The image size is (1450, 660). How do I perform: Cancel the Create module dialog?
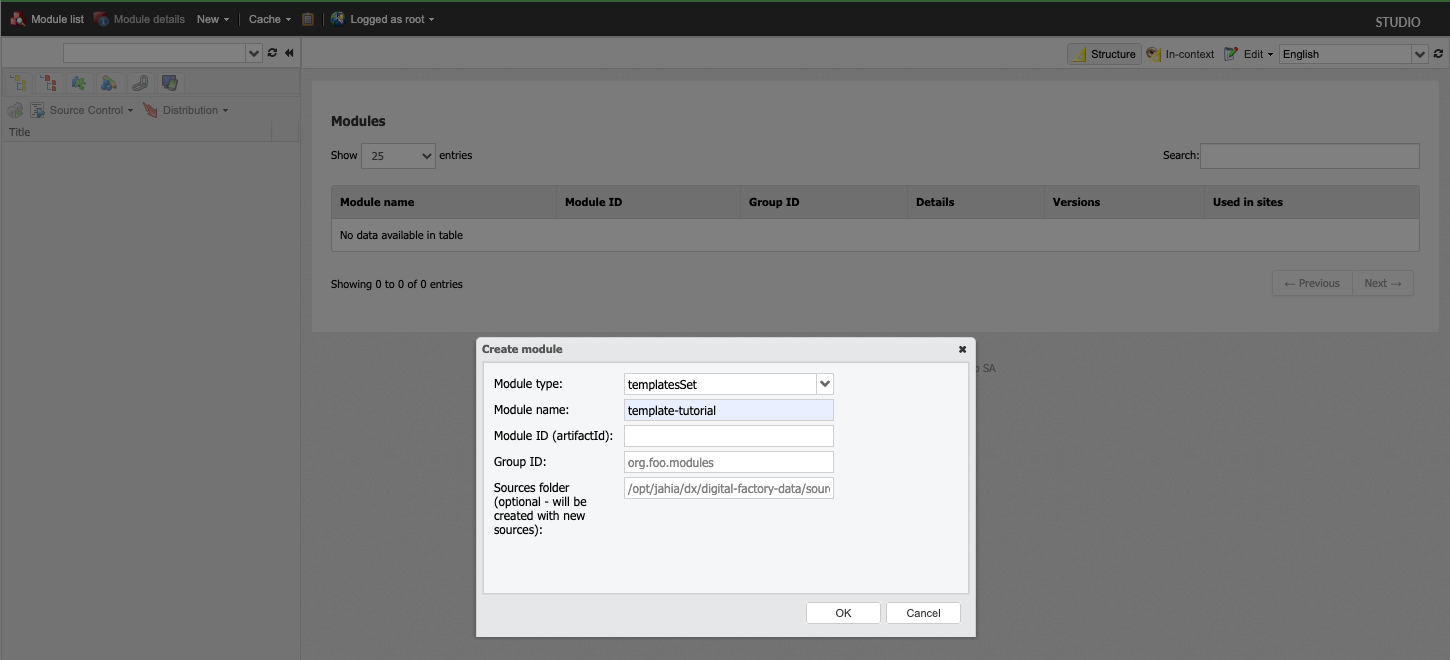[x=923, y=613]
